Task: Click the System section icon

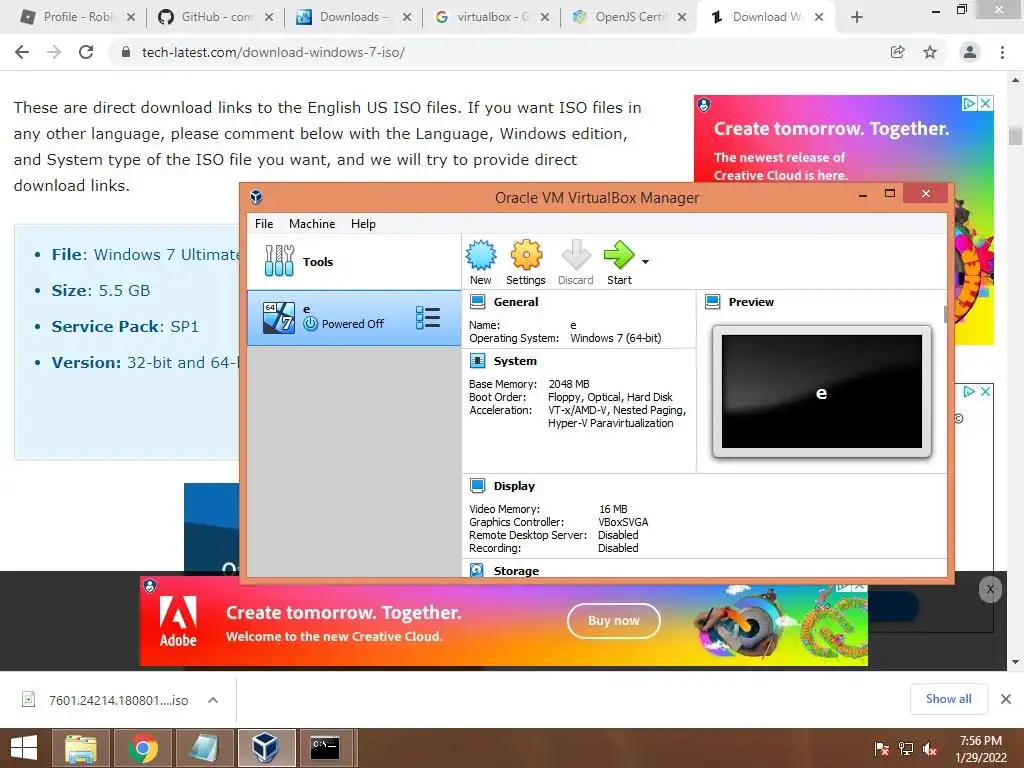Action: [478, 360]
